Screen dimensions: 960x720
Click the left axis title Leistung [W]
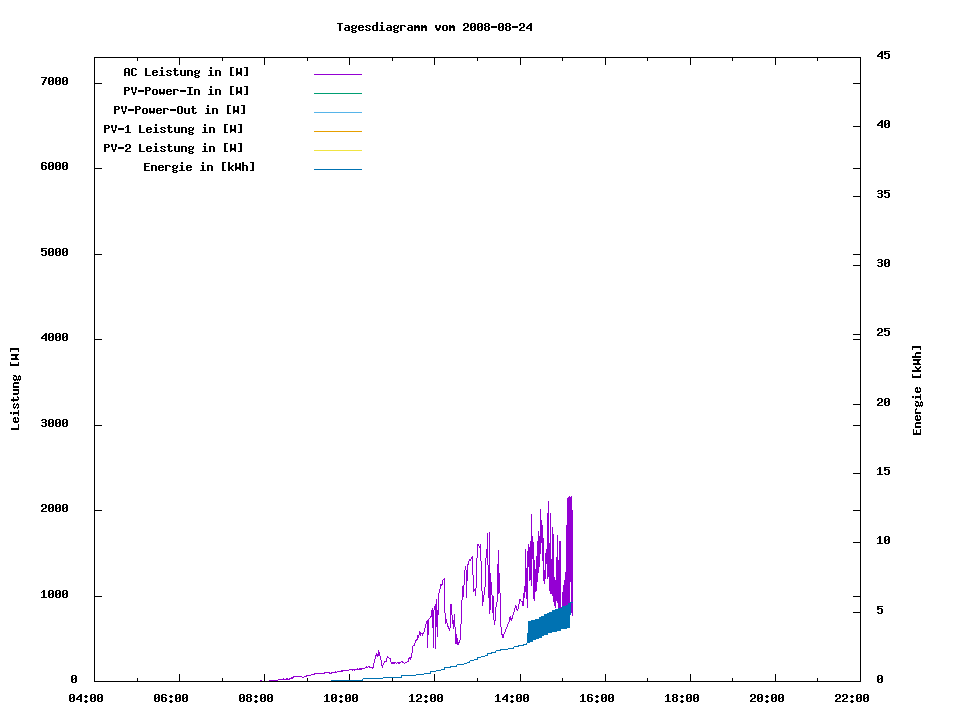15,389
